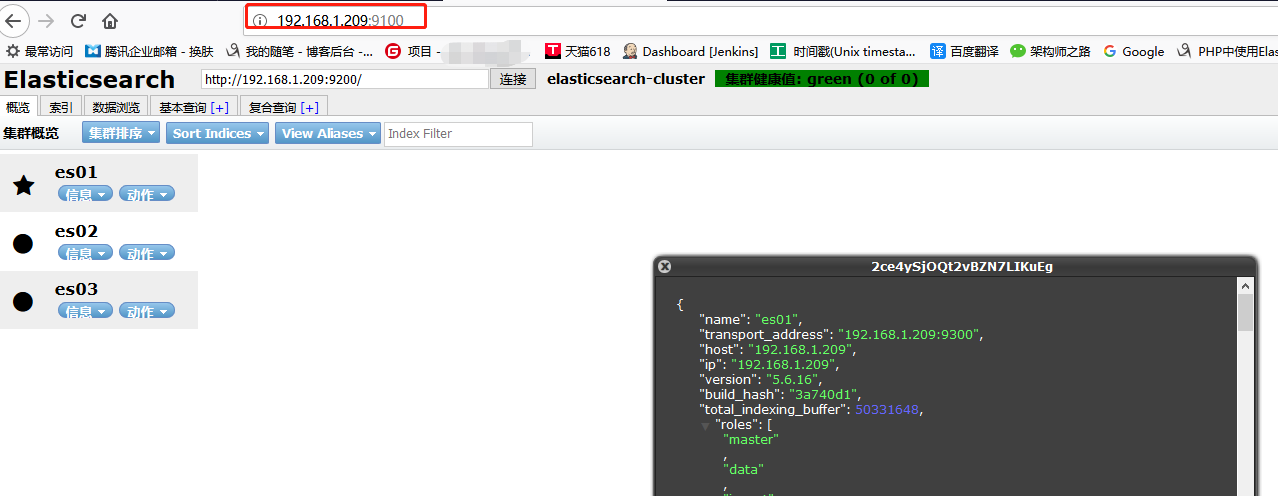Open the 百度翻译 bookmark
The height and width of the screenshot is (496, 1278).
coord(964,51)
